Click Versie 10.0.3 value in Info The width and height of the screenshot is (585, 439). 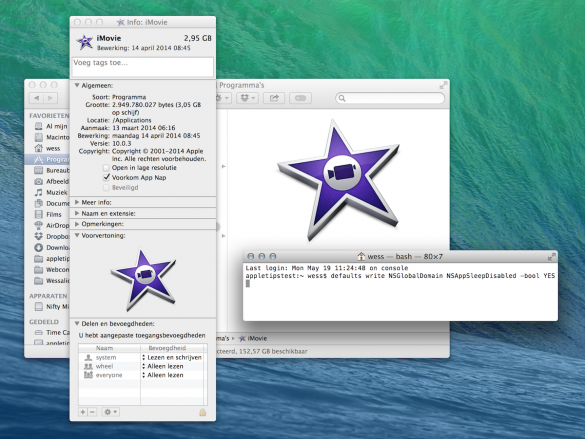click(122, 143)
